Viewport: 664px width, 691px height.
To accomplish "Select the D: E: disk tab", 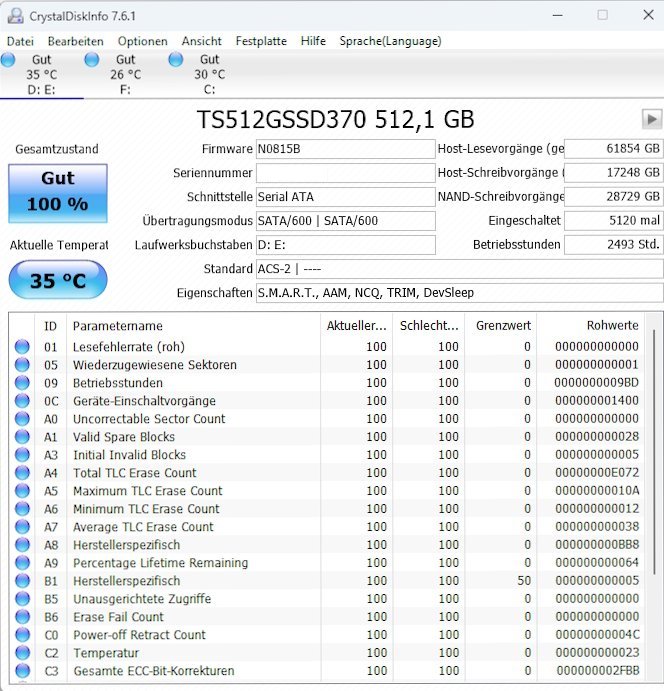I will pos(41,74).
